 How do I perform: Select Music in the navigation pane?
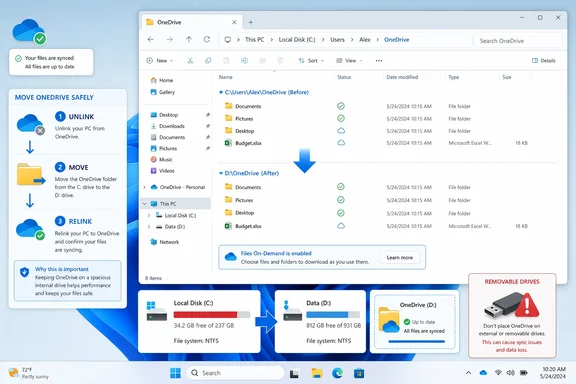162,159
